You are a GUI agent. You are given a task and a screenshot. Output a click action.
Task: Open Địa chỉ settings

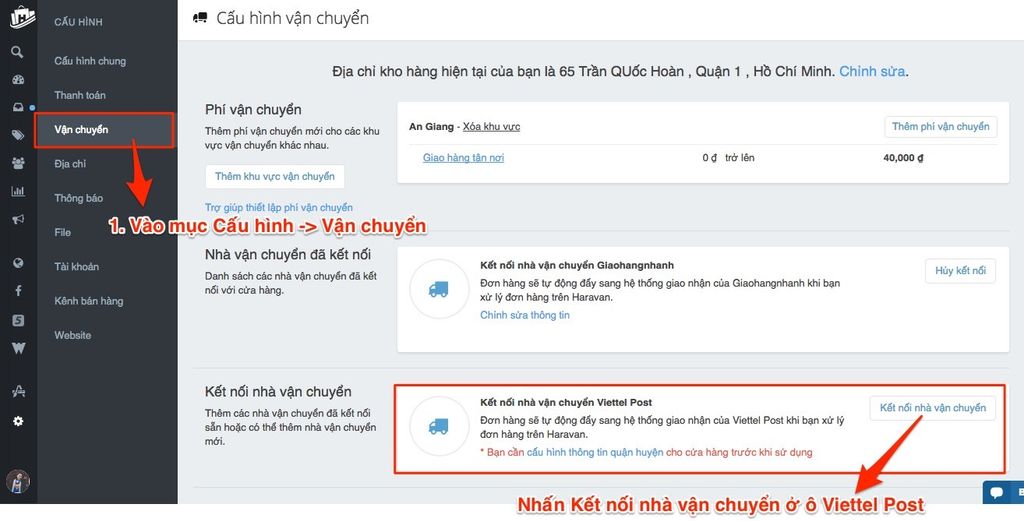70,164
